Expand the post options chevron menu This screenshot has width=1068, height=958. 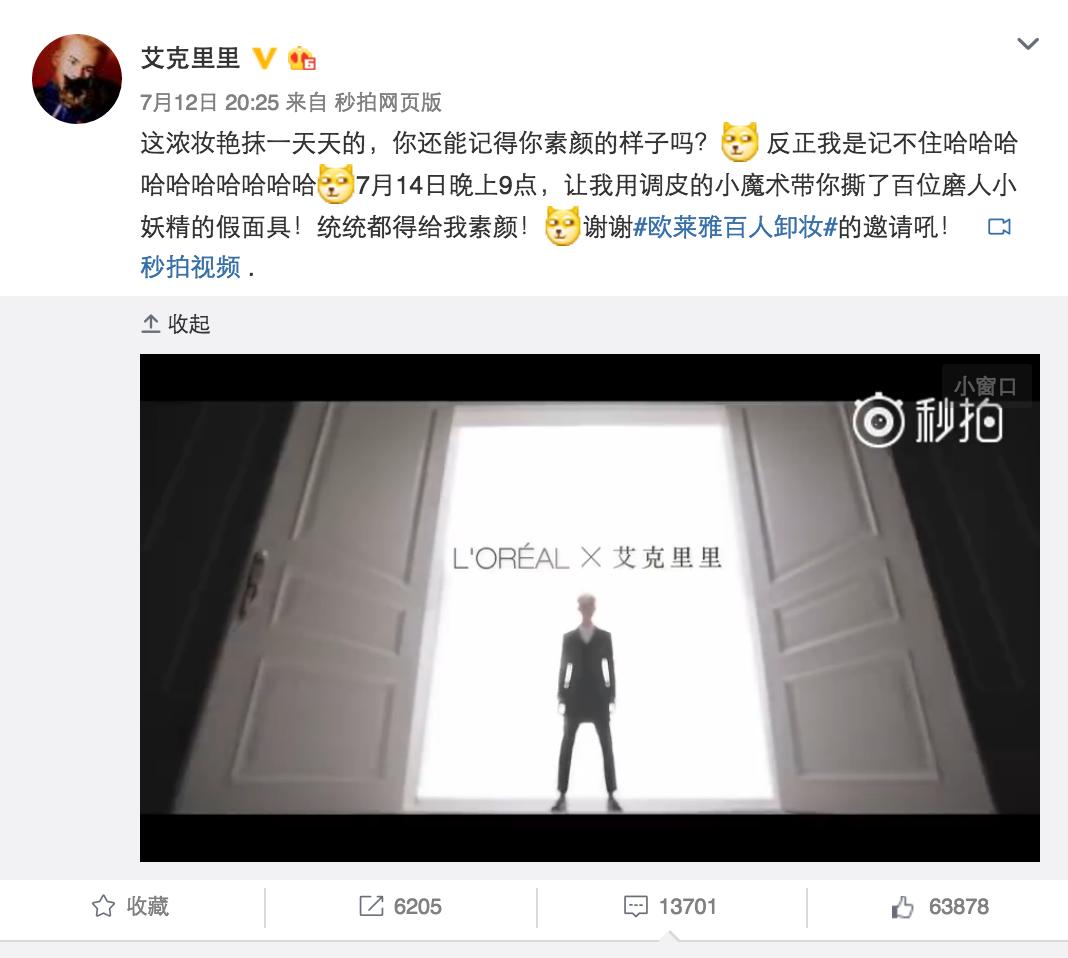pyautogui.click(x=1027, y=44)
